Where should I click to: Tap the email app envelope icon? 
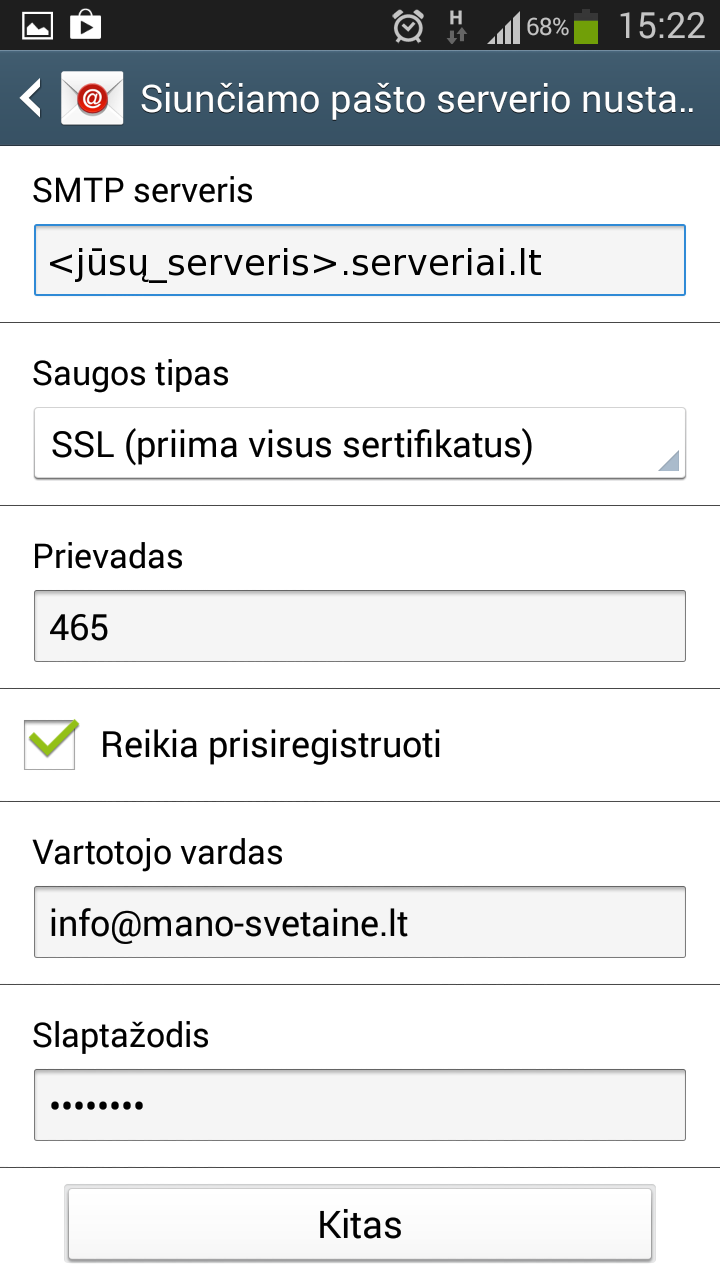92,98
